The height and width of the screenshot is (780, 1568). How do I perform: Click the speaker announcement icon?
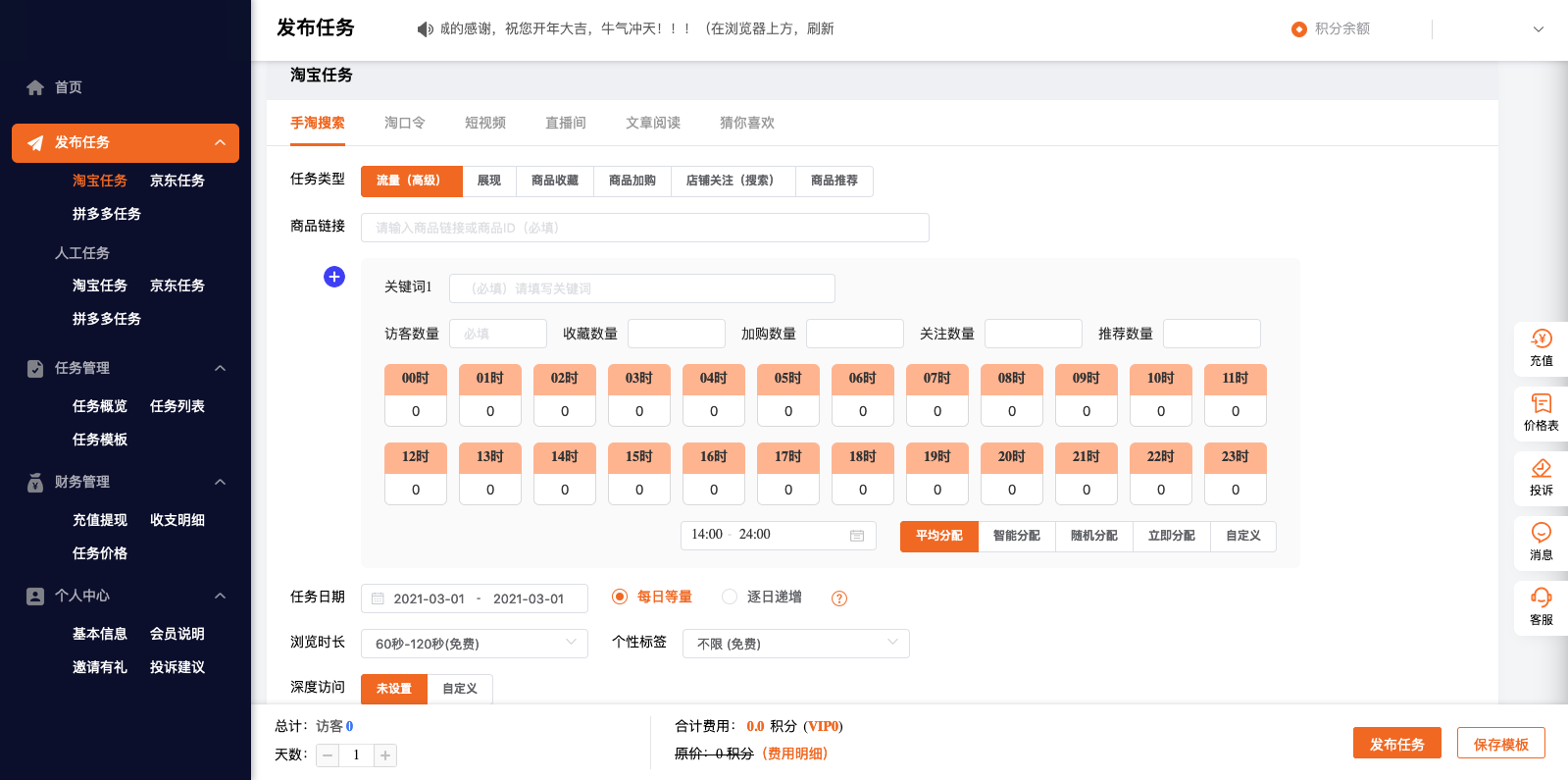point(425,29)
